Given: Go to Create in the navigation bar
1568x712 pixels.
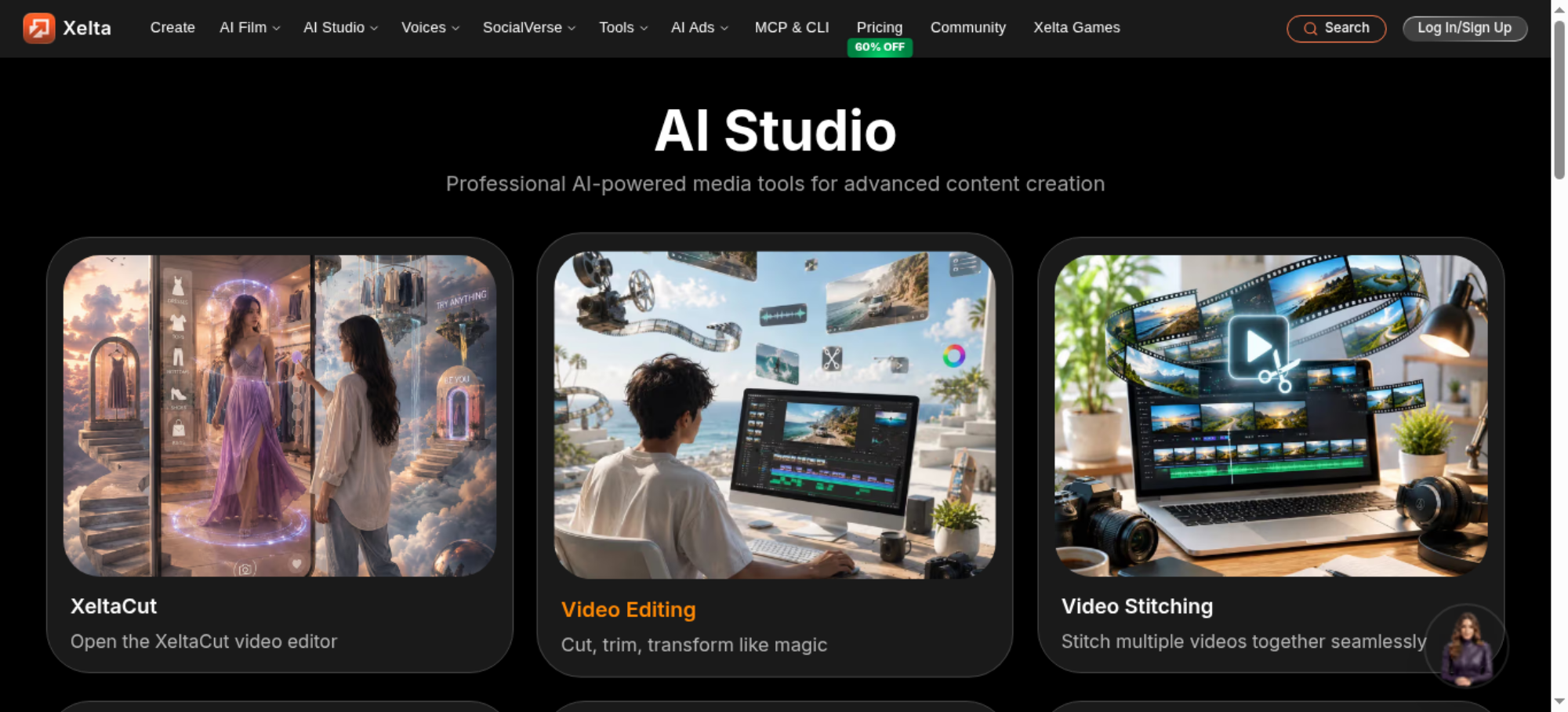Looking at the screenshot, I should 172,27.
